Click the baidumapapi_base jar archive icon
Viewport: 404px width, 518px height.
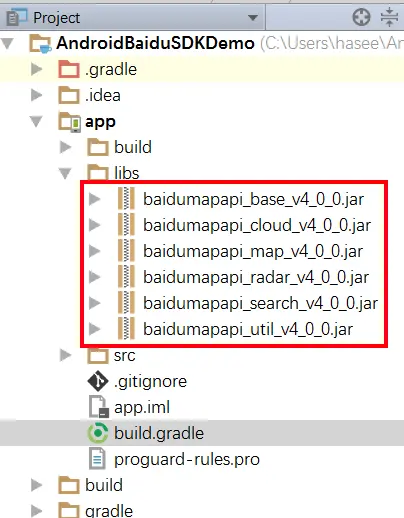point(127,199)
